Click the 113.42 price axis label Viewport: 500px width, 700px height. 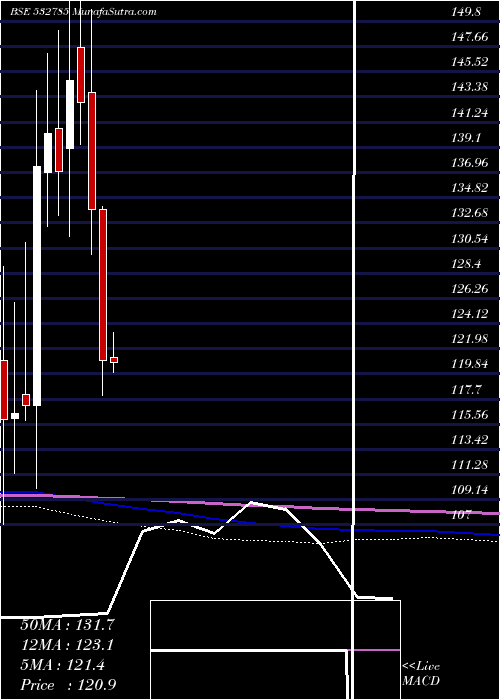(469, 440)
